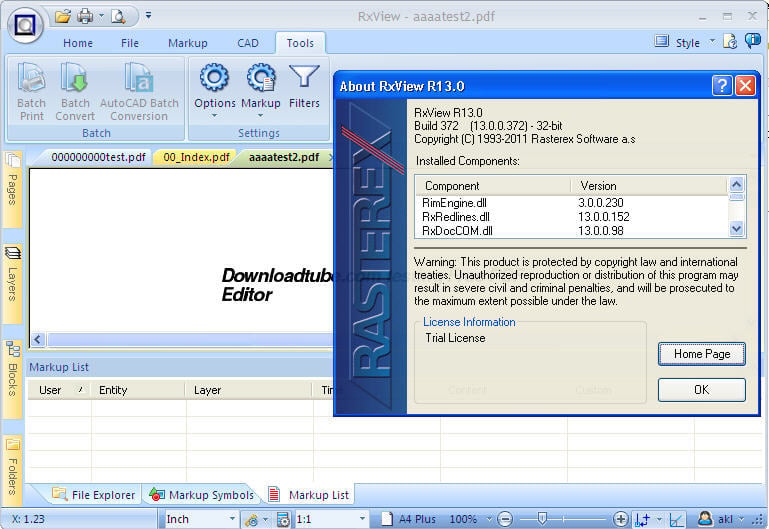Click the Batch Convert icon

coord(75,78)
